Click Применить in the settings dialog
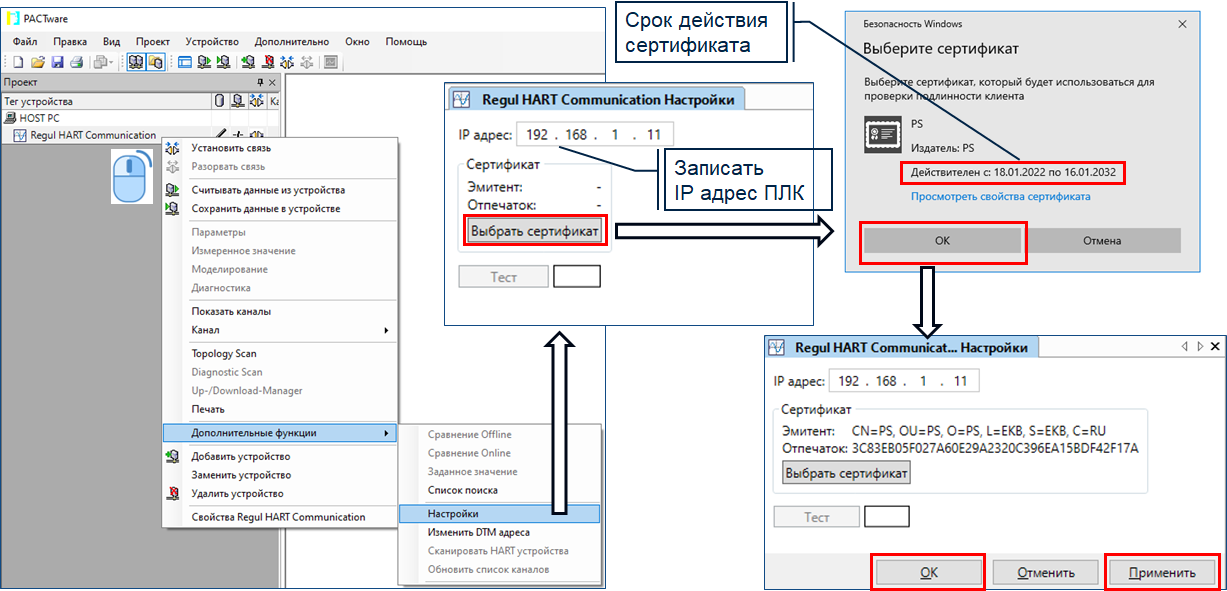 tap(1162, 573)
